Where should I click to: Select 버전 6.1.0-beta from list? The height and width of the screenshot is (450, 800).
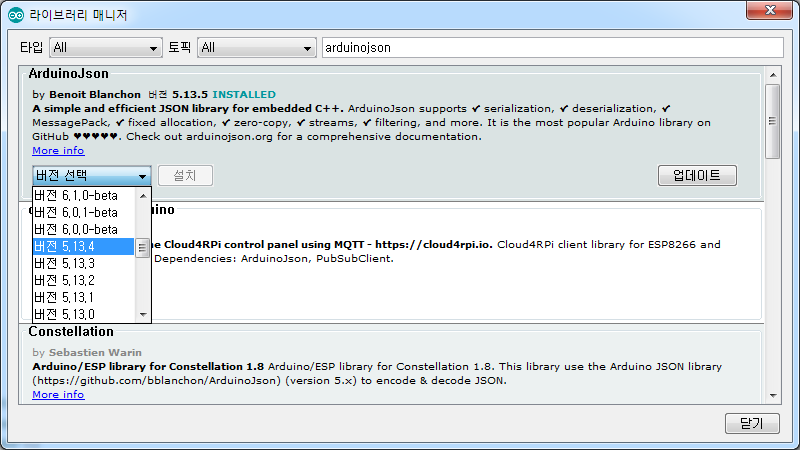coord(84,195)
